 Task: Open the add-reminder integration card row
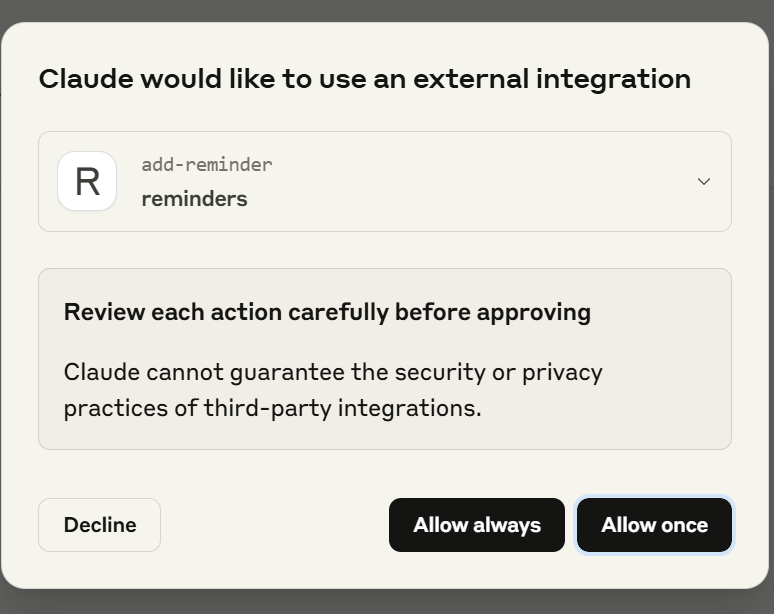(x=385, y=181)
